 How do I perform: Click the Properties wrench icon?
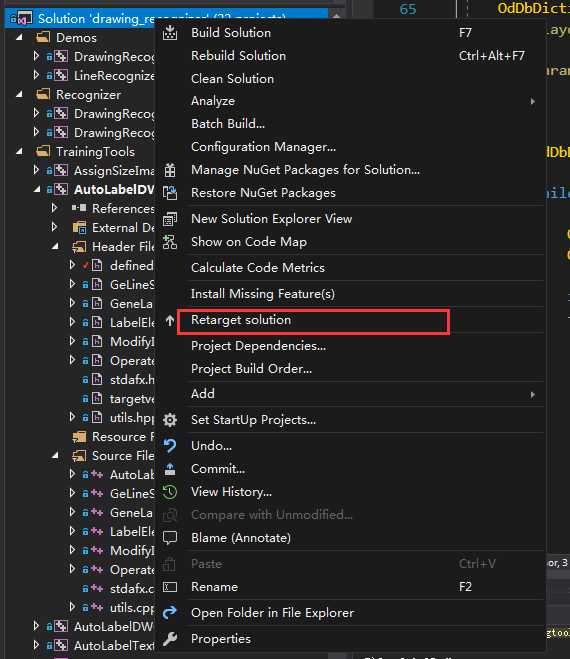coord(170,639)
